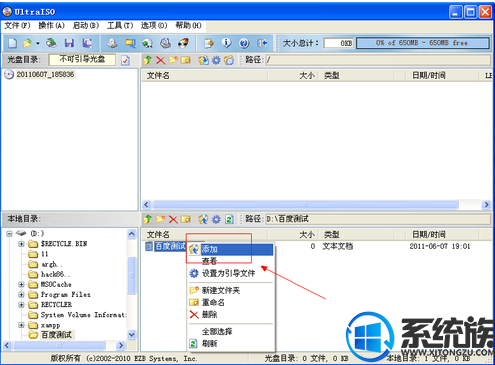495x365 pixels.
Task: Click the bootable properties checkmark icon
Action: 125,60
